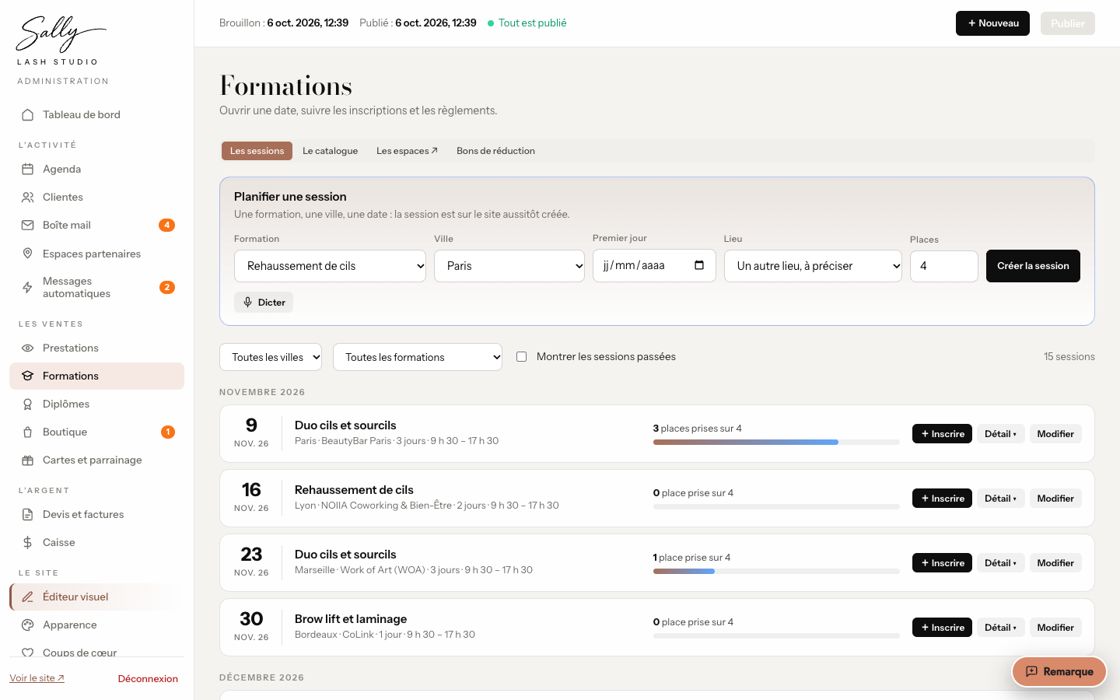The image size is (1120, 700).
Task: Click the microphone icon in Dicter
Action: tap(247, 302)
